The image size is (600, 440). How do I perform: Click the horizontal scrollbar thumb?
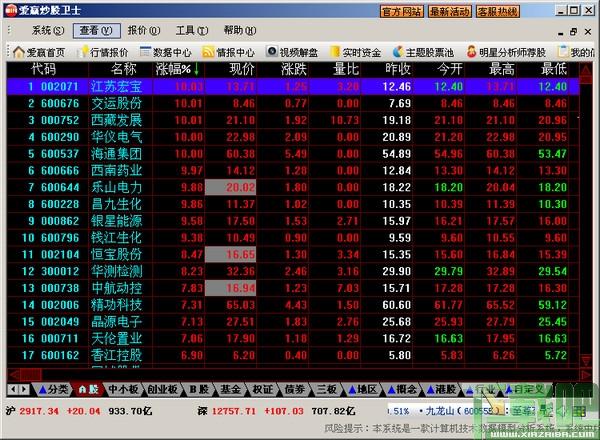[31, 375]
